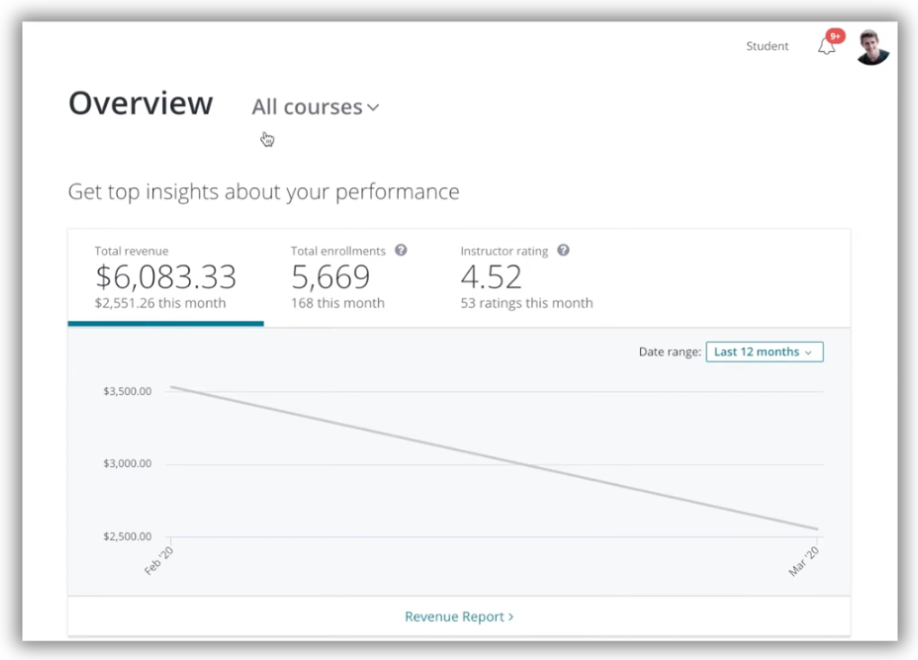
Task: Click the Feb '20 chart data point
Action: click(171, 387)
